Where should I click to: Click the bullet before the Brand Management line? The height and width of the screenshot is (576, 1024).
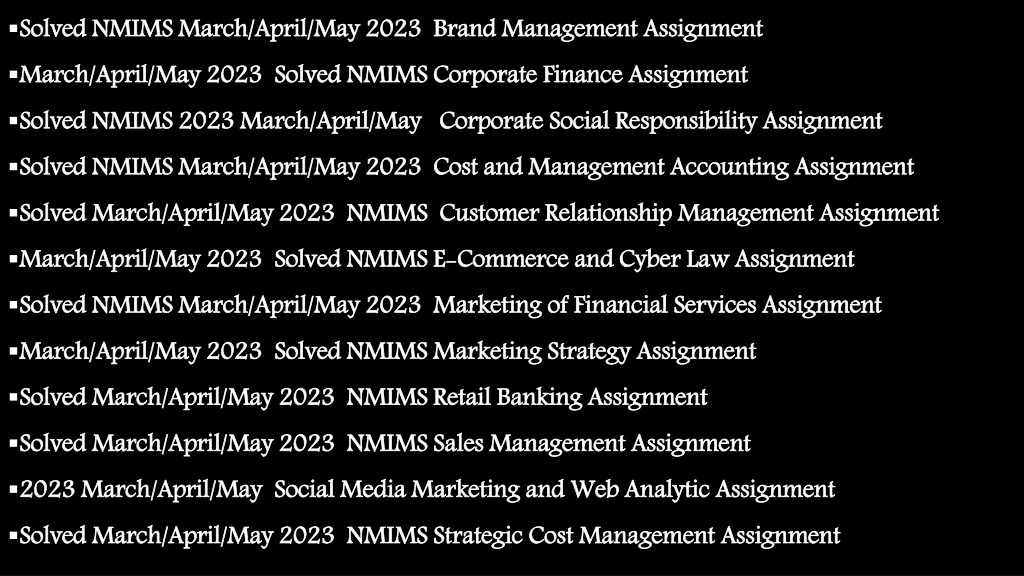click(x=13, y=29)
